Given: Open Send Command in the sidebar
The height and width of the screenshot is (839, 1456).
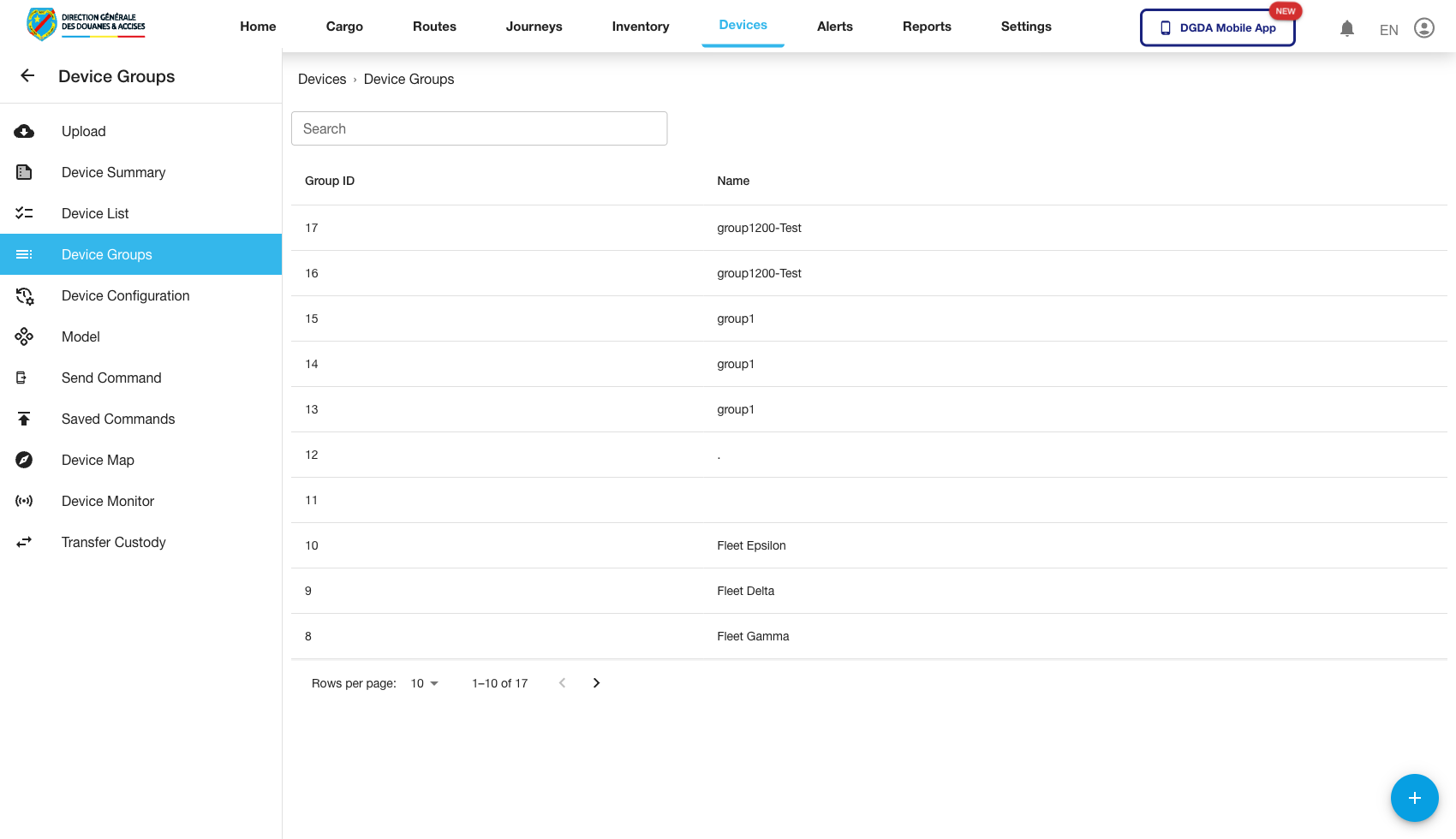Looking at the screenshot, I should [111, 378].
